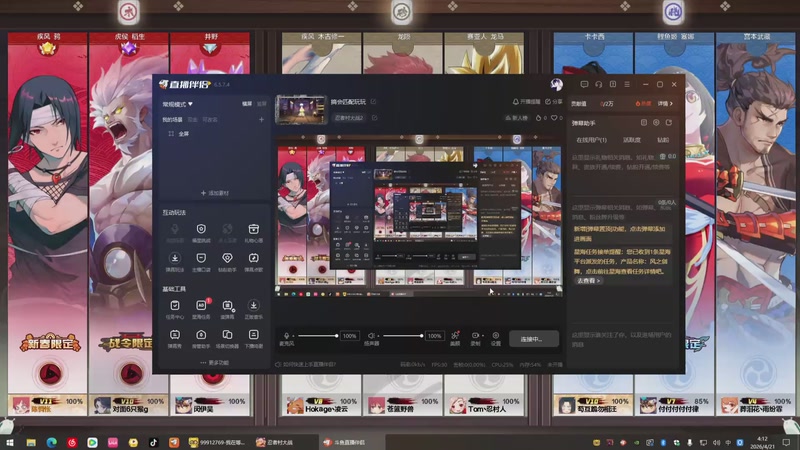Switch to the 在线用户(1) tab

(x=591, y=140)
